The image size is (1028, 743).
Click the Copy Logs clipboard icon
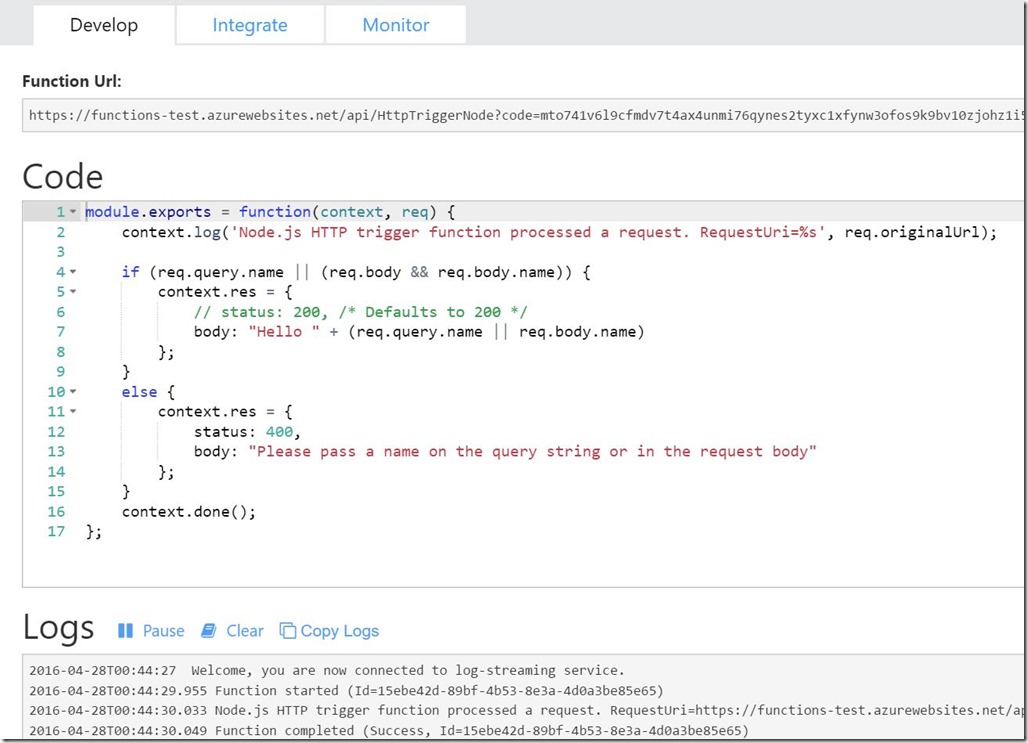point(288,631)
